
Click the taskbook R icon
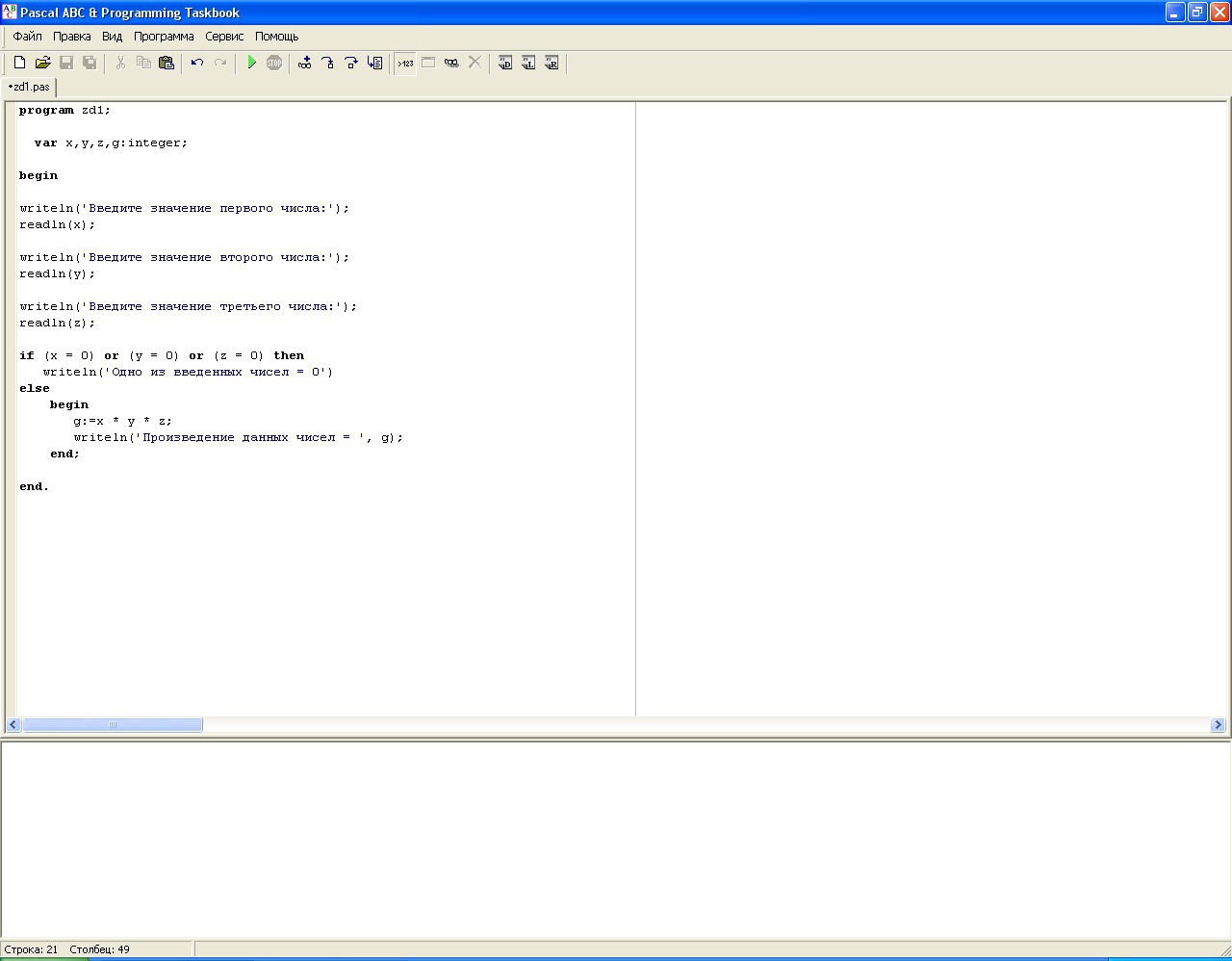[552, 63]
